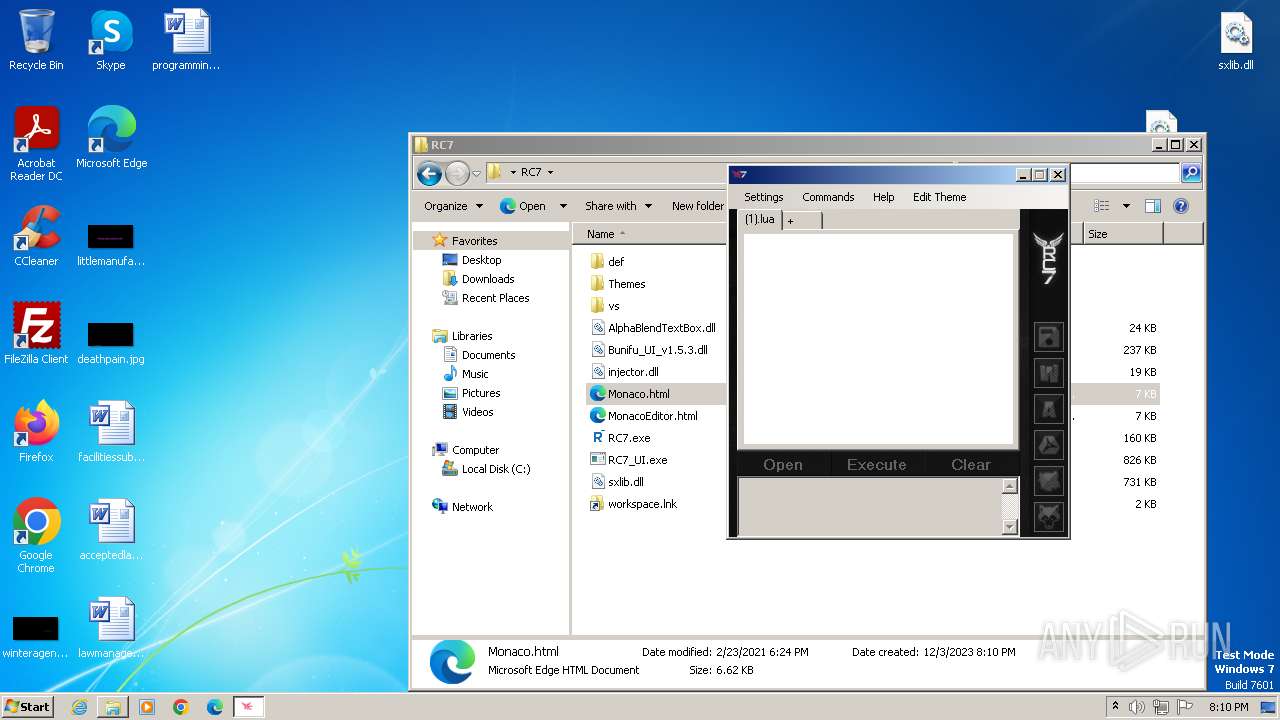The image size is (1280, 720).
Task: Click the Skype desktop shortcut
Action: (x=110, y=40)
